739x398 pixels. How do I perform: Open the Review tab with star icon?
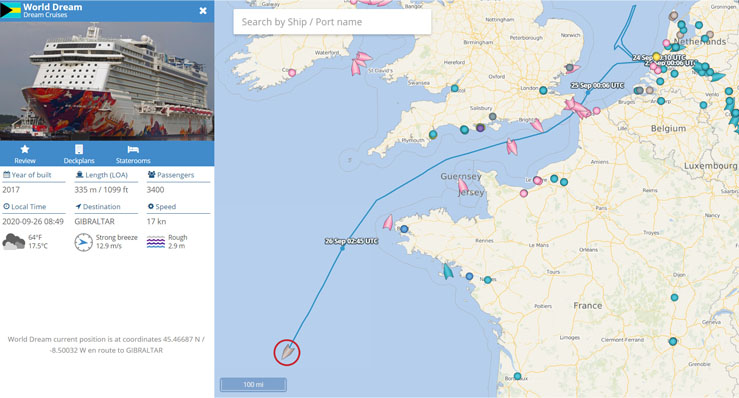pyautogui.click(x=25, y=154)
